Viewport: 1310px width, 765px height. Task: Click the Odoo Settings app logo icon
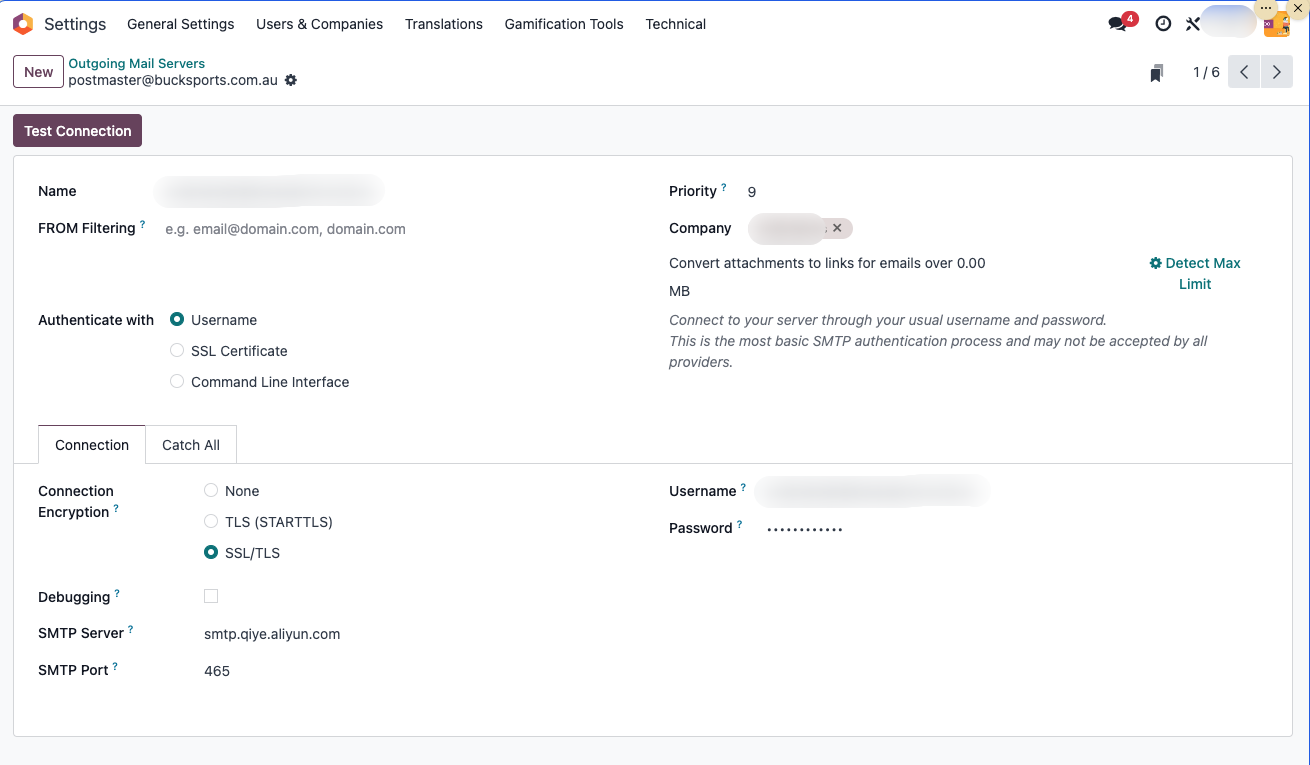[23, 24]
